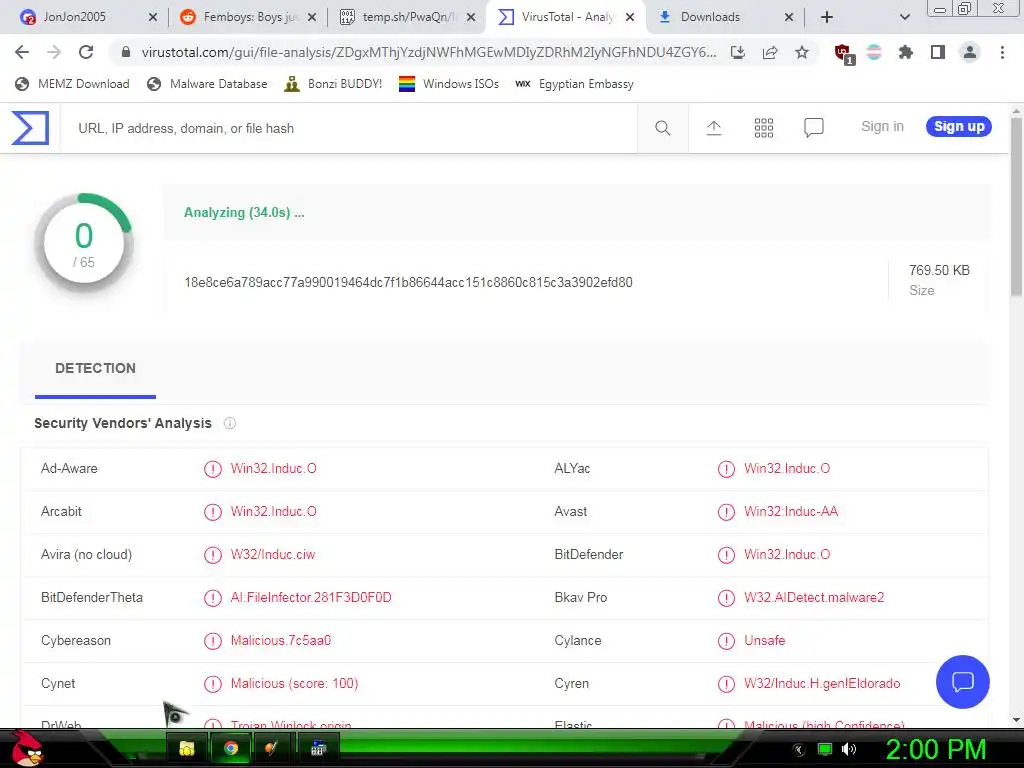Switch to the Downloads tab

pyautogui.click(x=725, y=17)
